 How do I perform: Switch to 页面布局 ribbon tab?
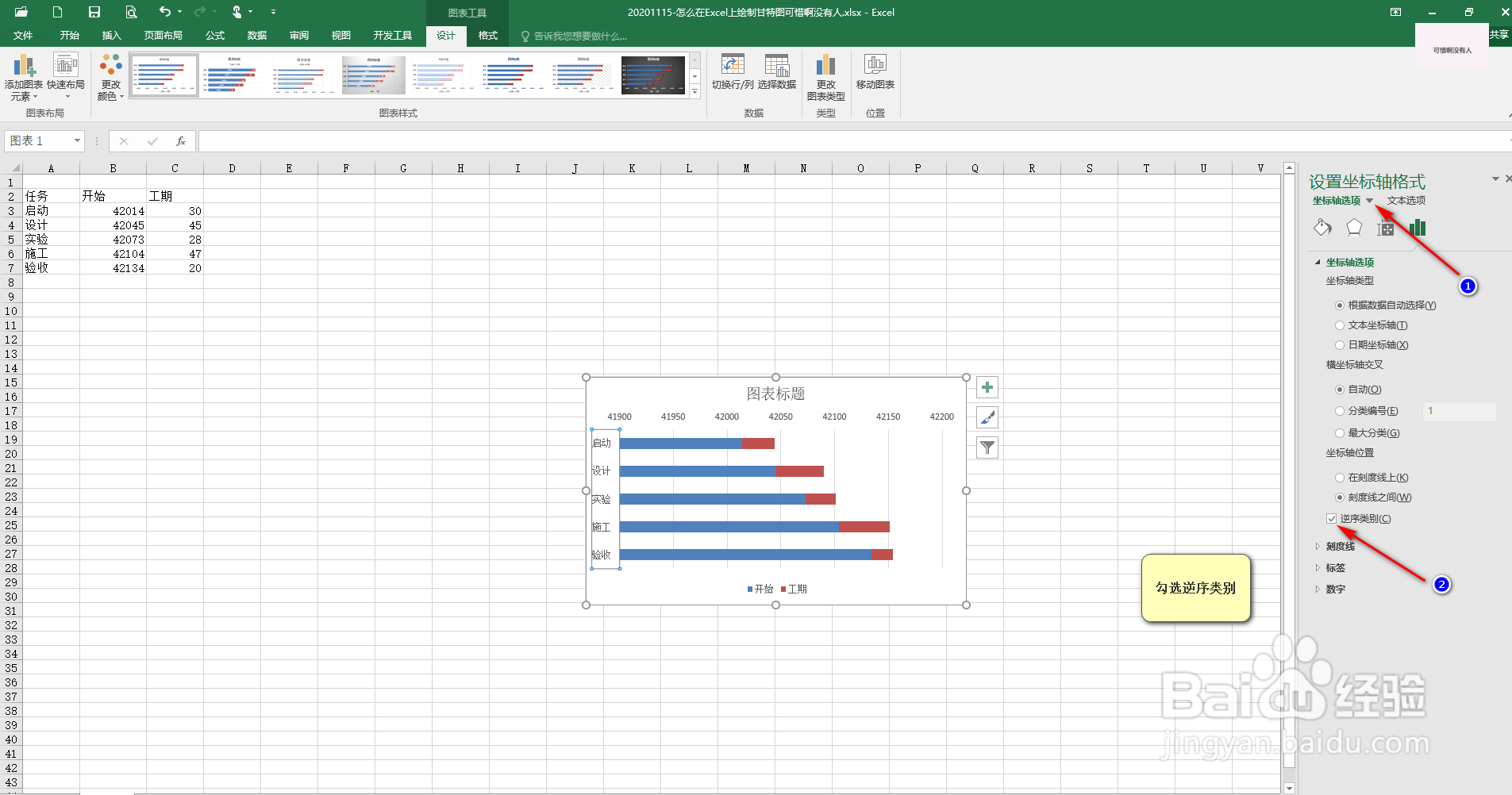pyautogui.click(x=163, y=36)
